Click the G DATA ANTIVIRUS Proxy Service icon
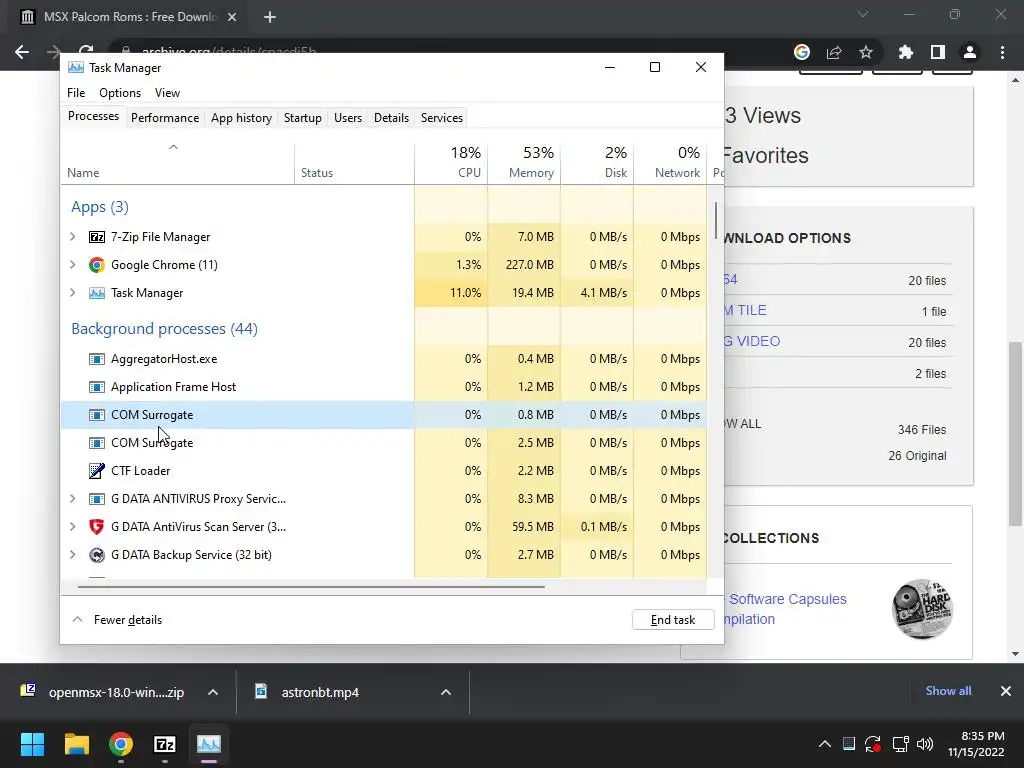1024x768 pixels. coord(97,499)
